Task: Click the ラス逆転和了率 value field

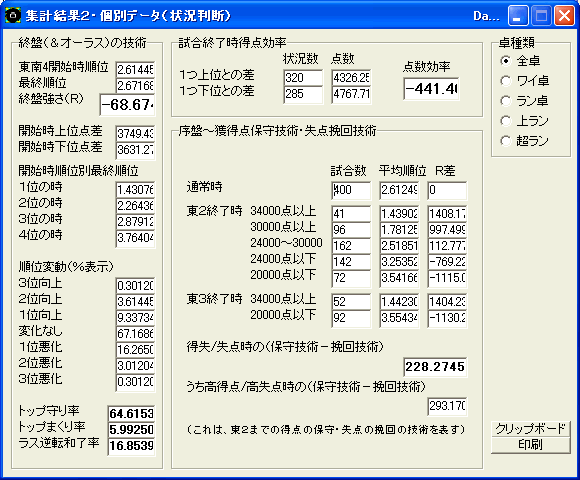Action: click(x=131, y=446)
